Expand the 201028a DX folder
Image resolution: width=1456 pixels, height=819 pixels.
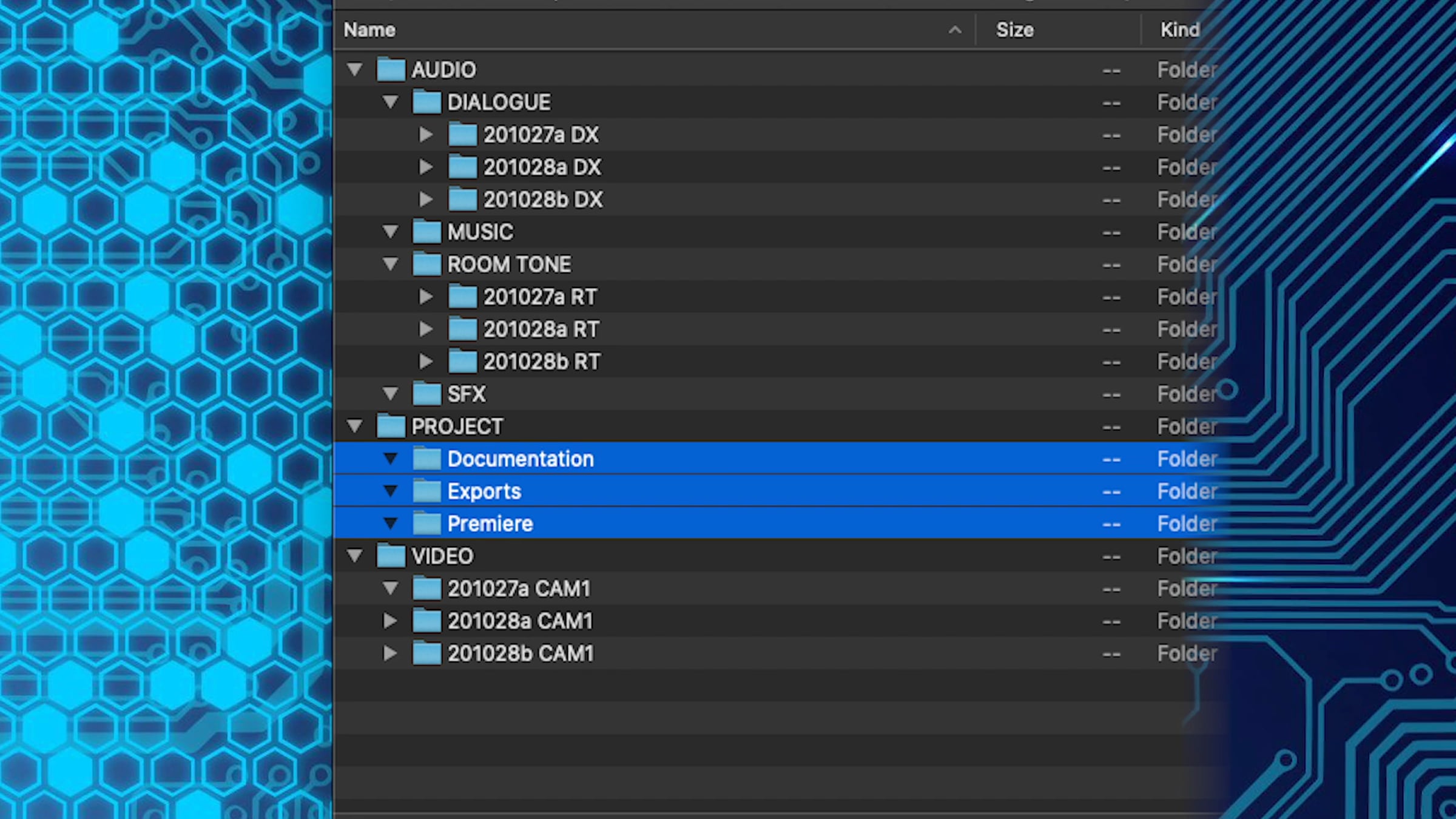coord(426,167)
